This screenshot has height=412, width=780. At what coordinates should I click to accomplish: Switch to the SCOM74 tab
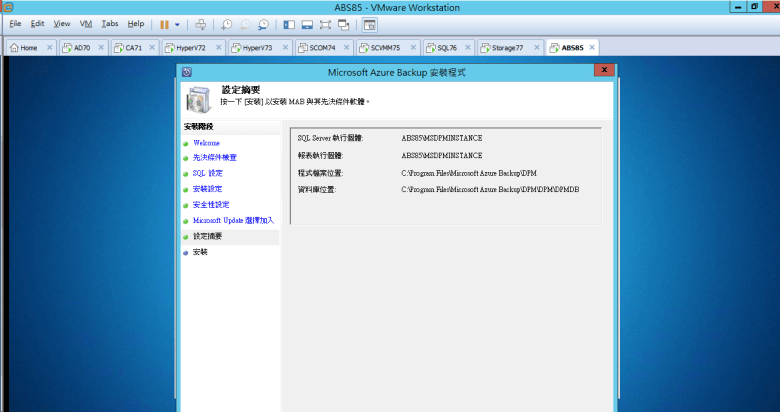320,47
